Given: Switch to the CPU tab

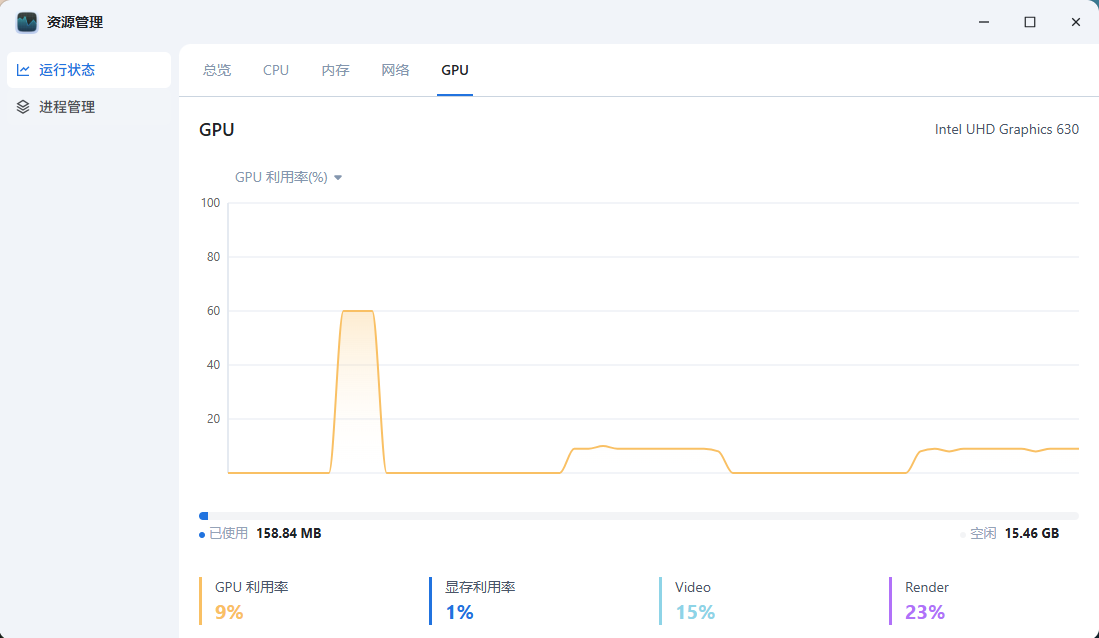Looking at the screenshot, I should pyautogui.click(x=276, y=70).
